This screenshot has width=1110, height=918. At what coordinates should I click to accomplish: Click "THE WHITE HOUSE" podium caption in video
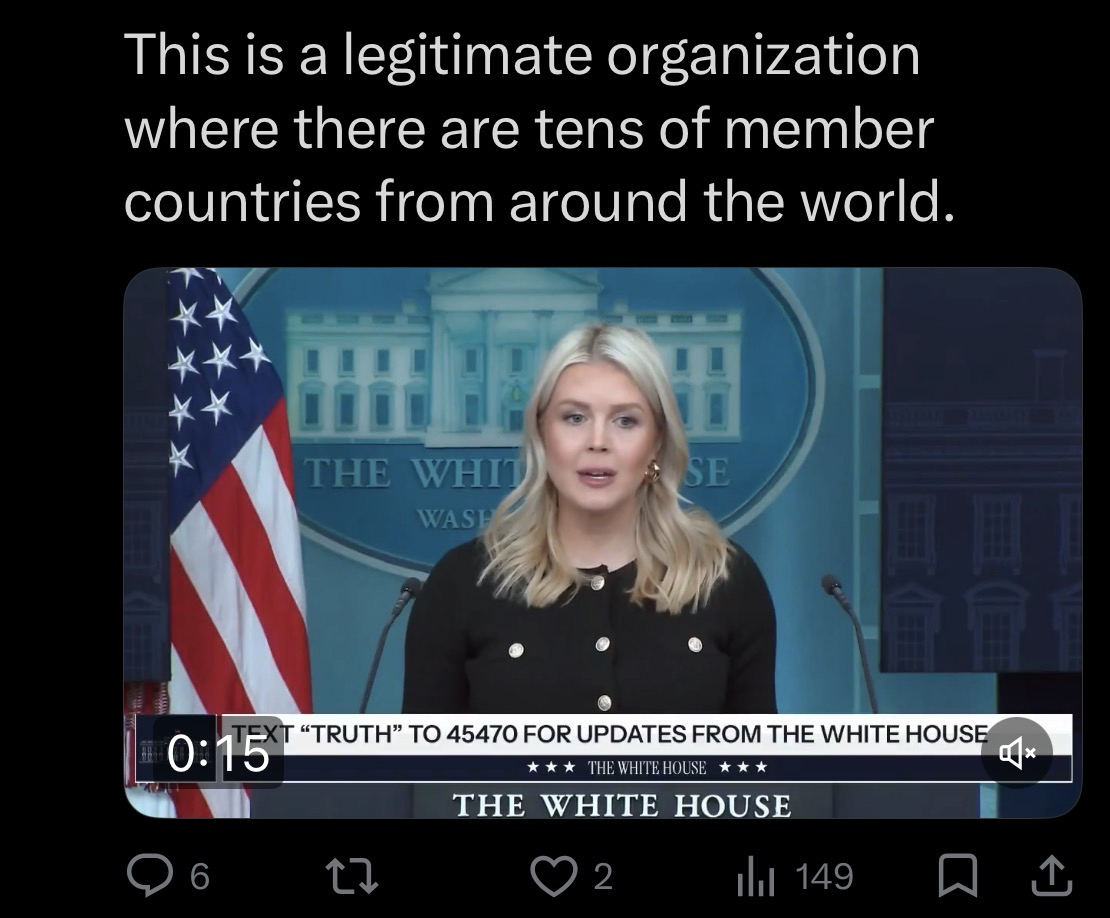pyautogui.click(x=622, y=805)
